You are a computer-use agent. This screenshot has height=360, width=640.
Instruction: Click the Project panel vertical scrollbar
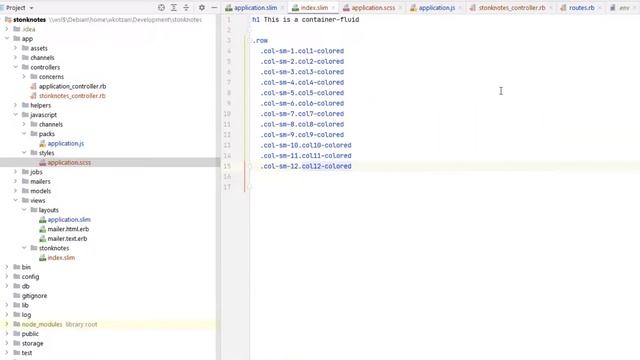tap(218, 188)
